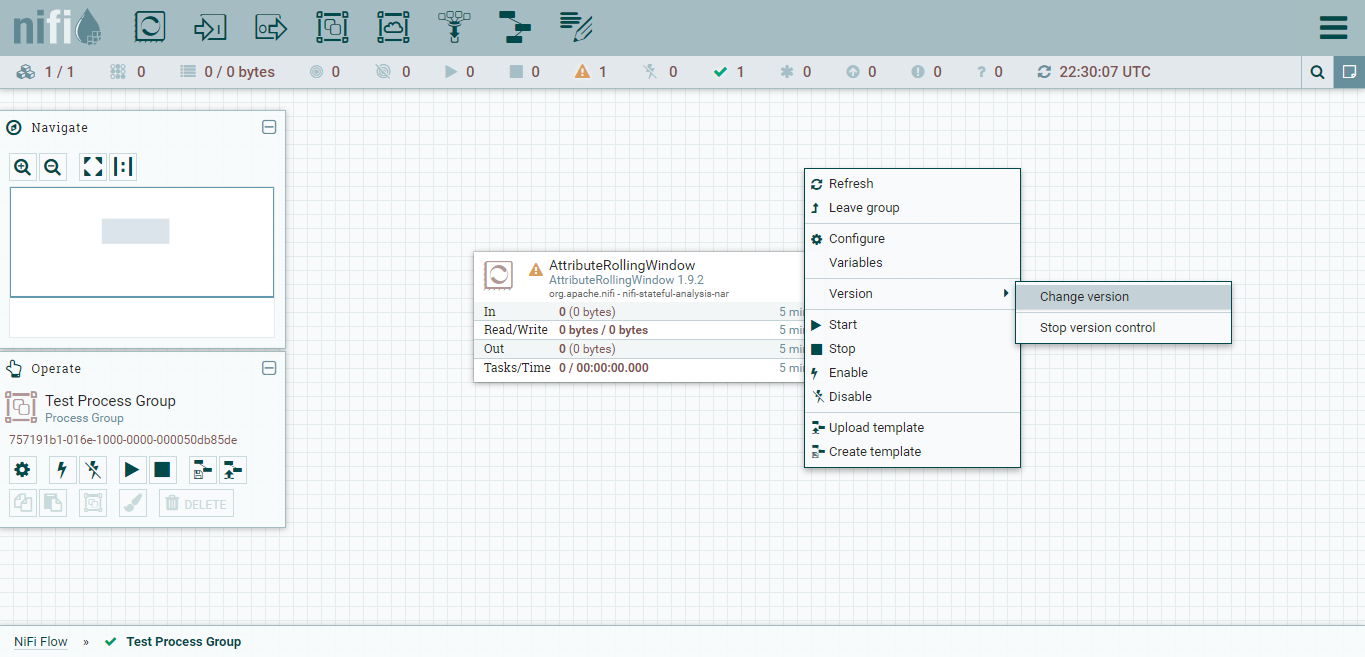This screenshot has height=657, width=1365.
Task: Choose Change version from the submenu
Action: (x=1084, y=297)
